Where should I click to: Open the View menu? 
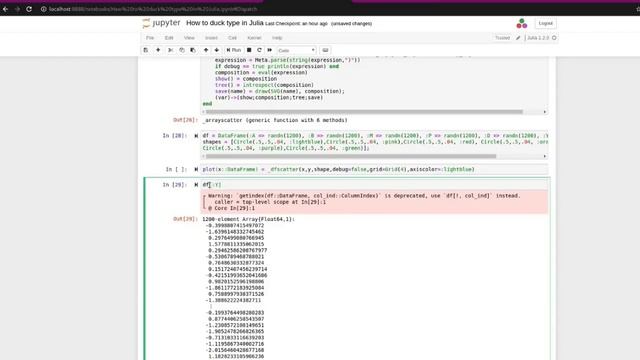pyautogui.click(x=189, y=38)
